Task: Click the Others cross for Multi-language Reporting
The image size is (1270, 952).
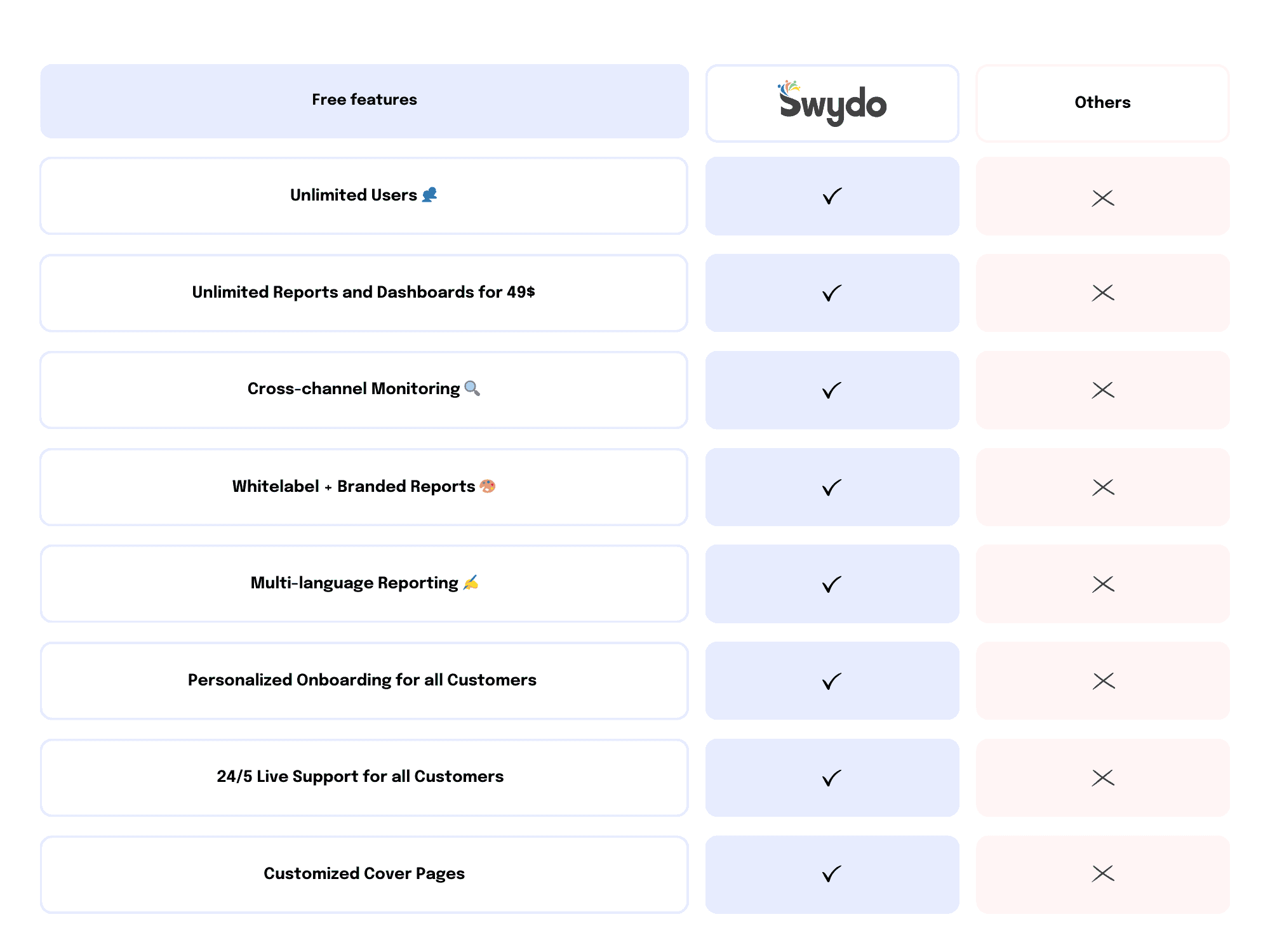Action: point(1103,584)
